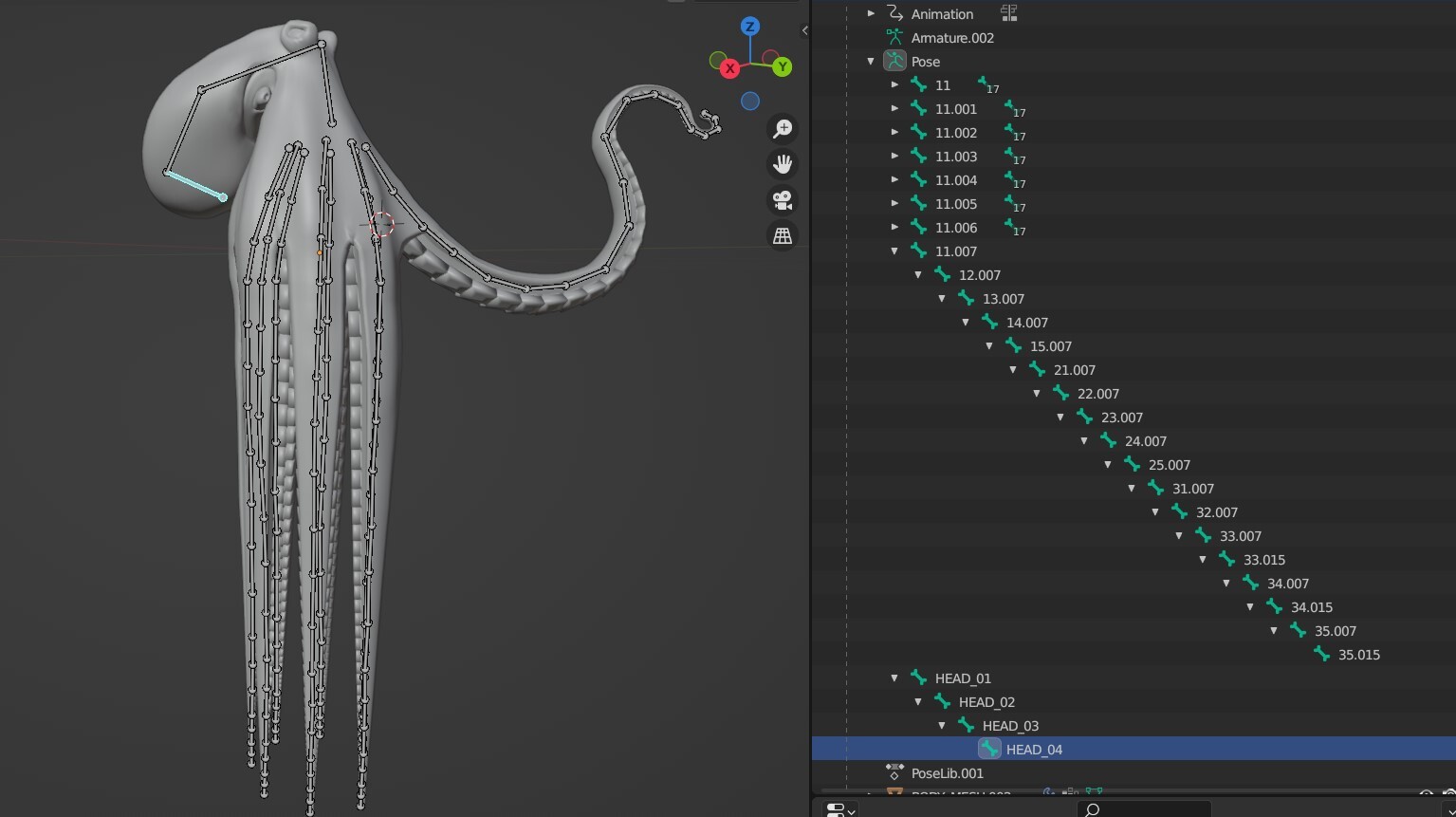The image size is (1456, 817).
Task: Toggle camera view with the camera icon
Action: coord(782,199)
